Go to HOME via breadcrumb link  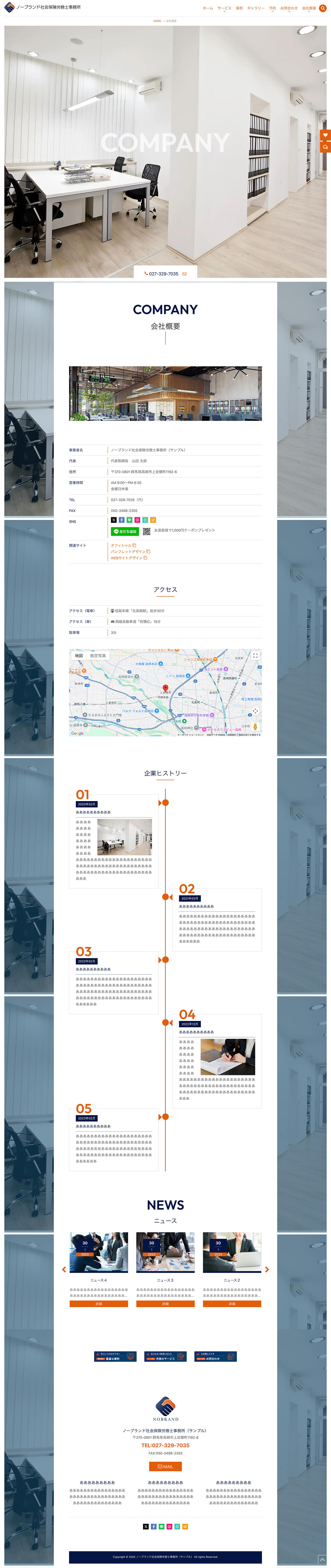(157, 21)
